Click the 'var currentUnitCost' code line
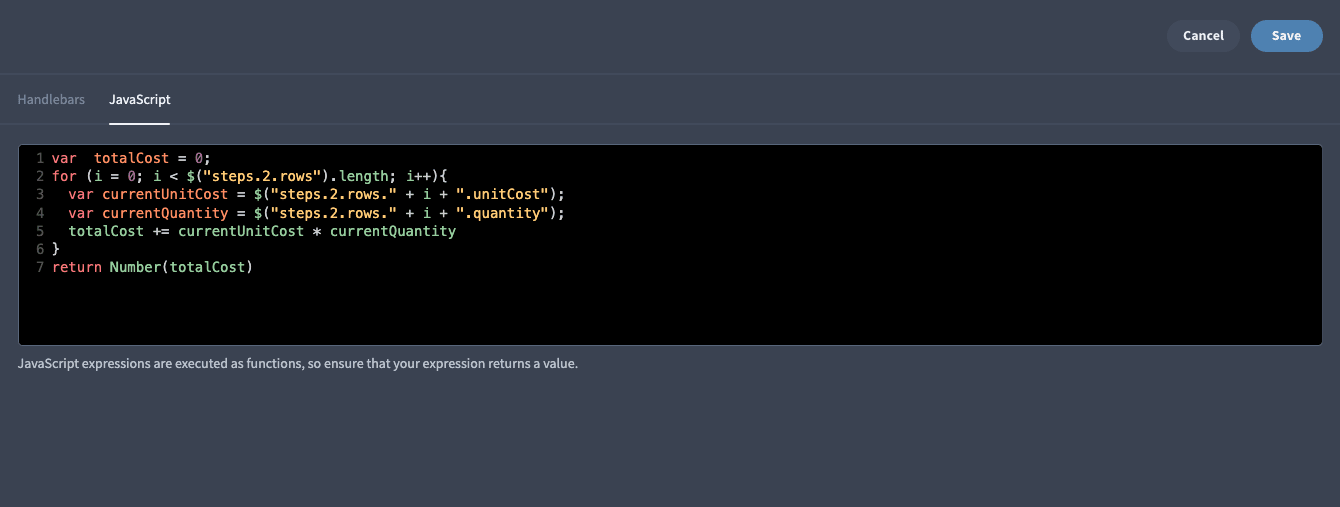Viewport: 1340px width, 507px height. [x=317, y=194]
